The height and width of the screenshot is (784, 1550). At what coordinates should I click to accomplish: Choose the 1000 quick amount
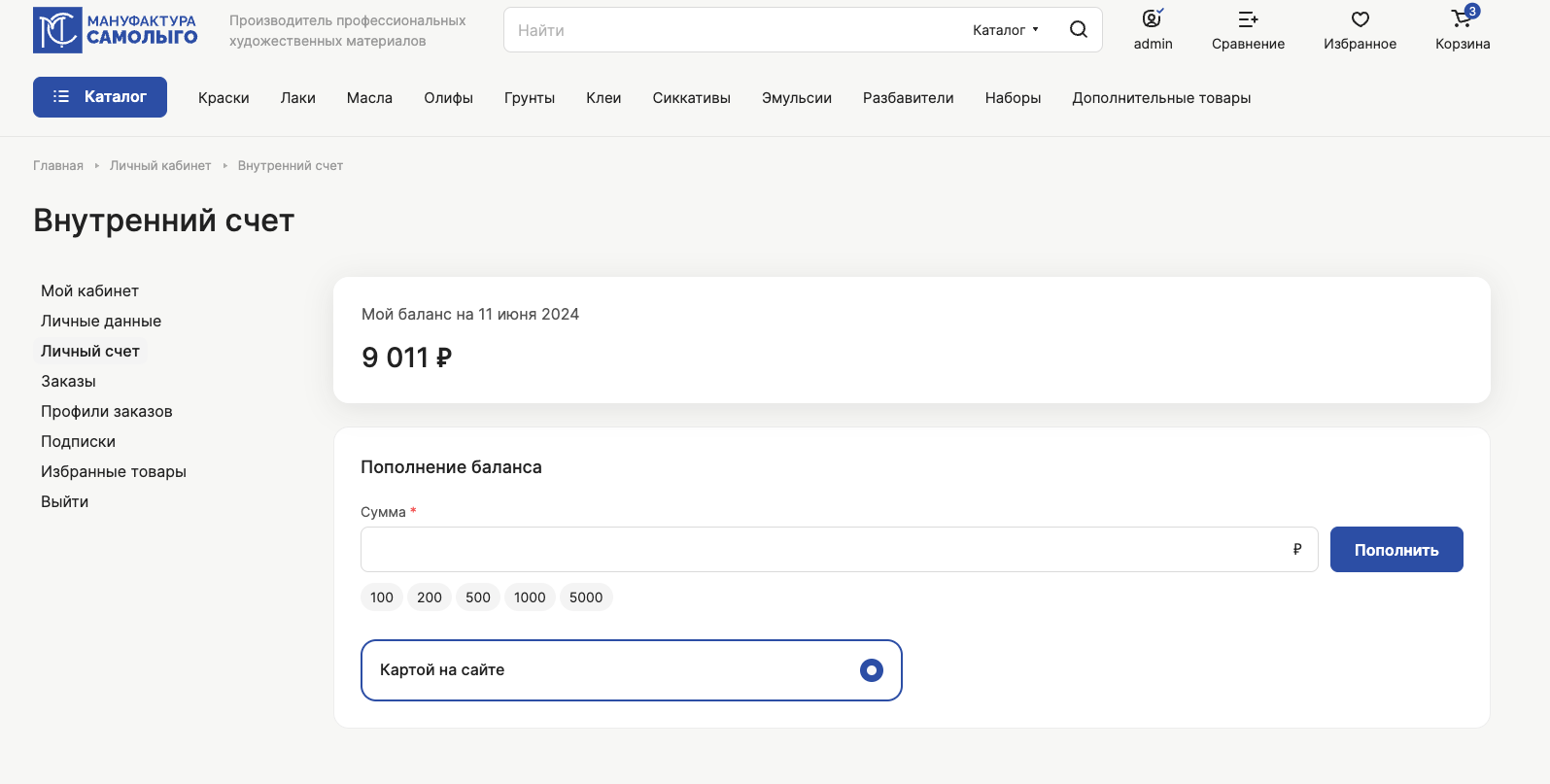click(x=530, y=597)
